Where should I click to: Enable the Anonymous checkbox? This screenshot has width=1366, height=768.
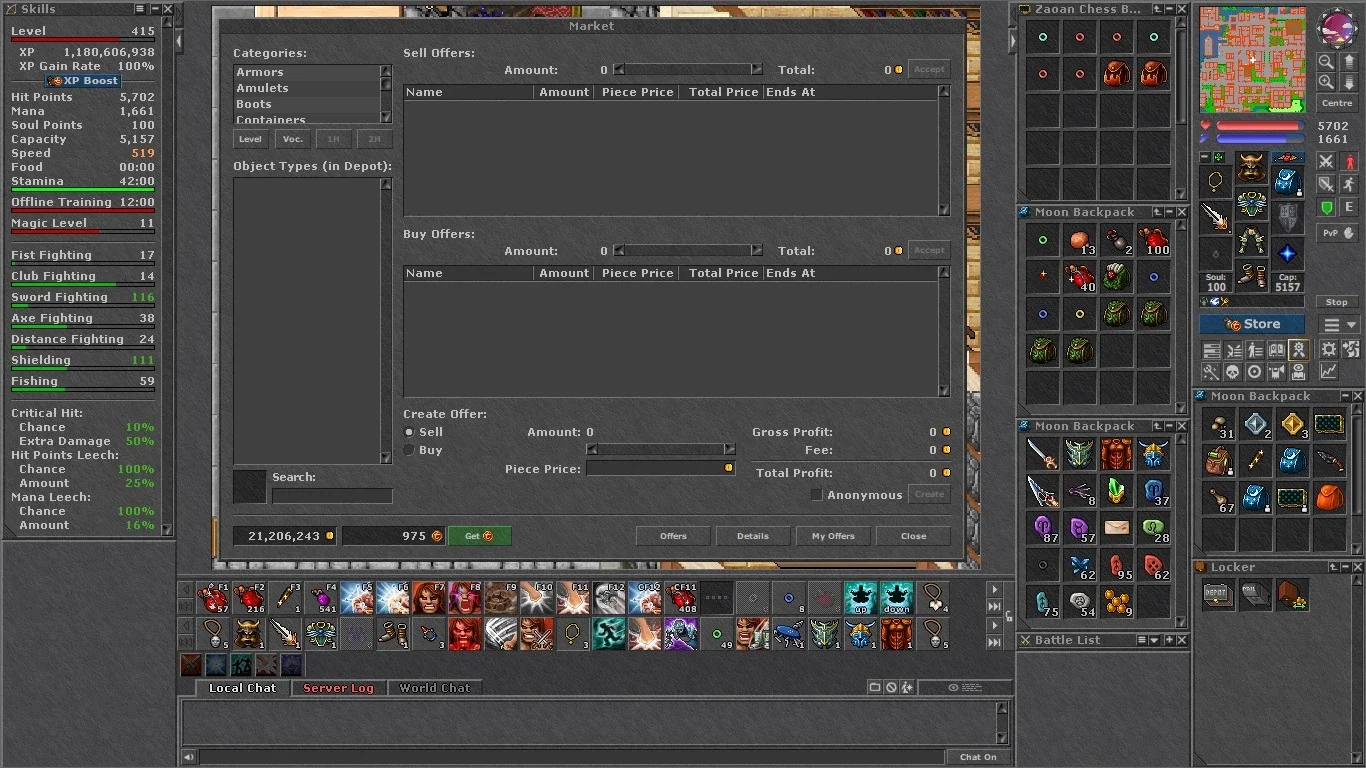[x=816, y=495]
